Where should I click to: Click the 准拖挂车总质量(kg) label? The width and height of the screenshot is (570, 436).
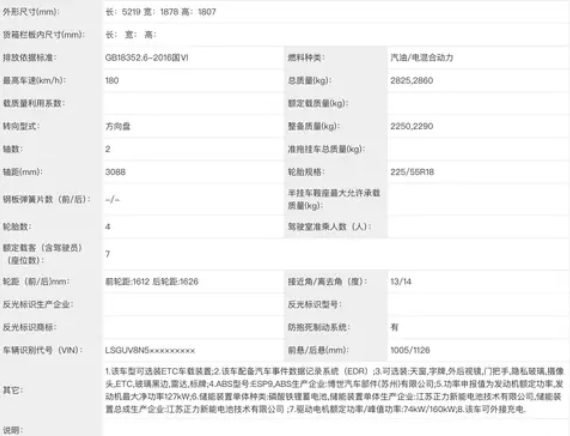click(326, 149)
